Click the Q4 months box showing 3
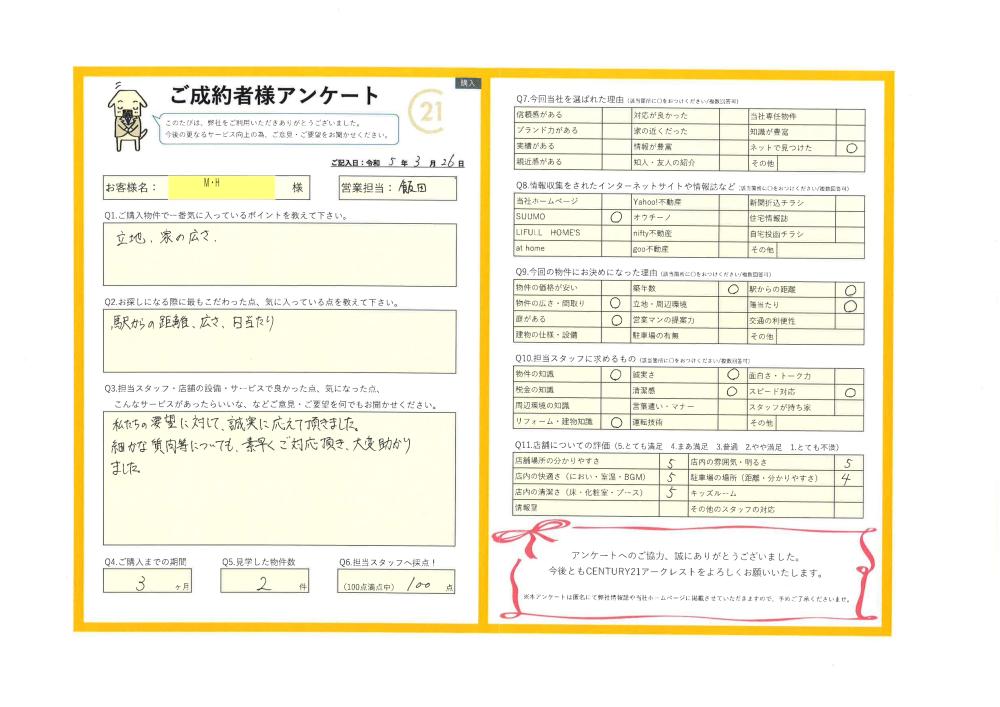This screenshot has height=707, width=1000. [x=147, y=581]
